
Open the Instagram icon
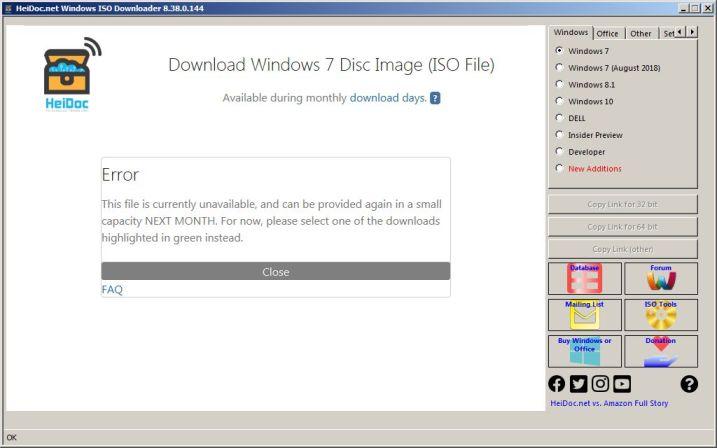click(x=600, y=384)
